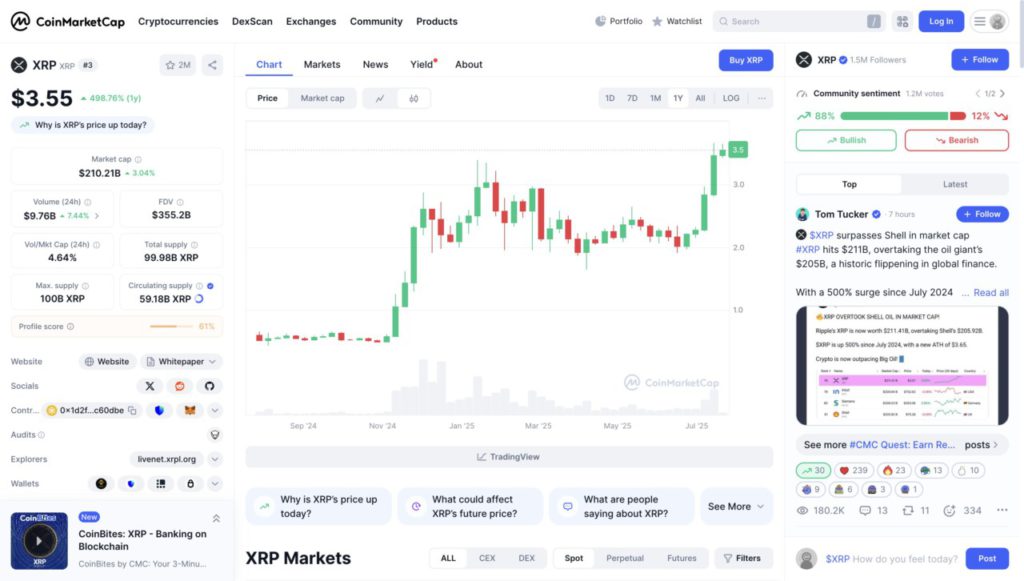Click the Buy XRP button
The height and width of the screenshot is (581, 1024).
[745, 60]
